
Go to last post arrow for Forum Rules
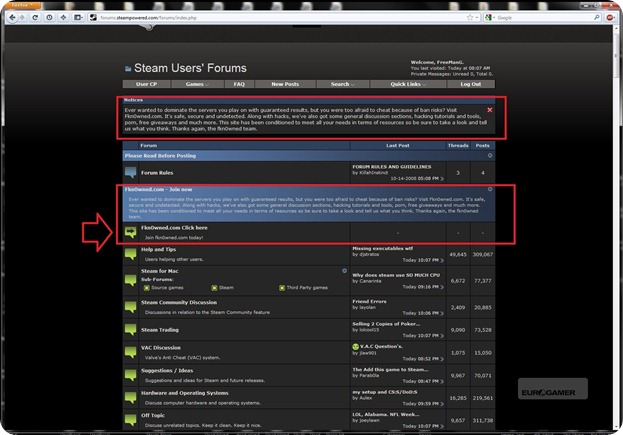coord(442,179)
